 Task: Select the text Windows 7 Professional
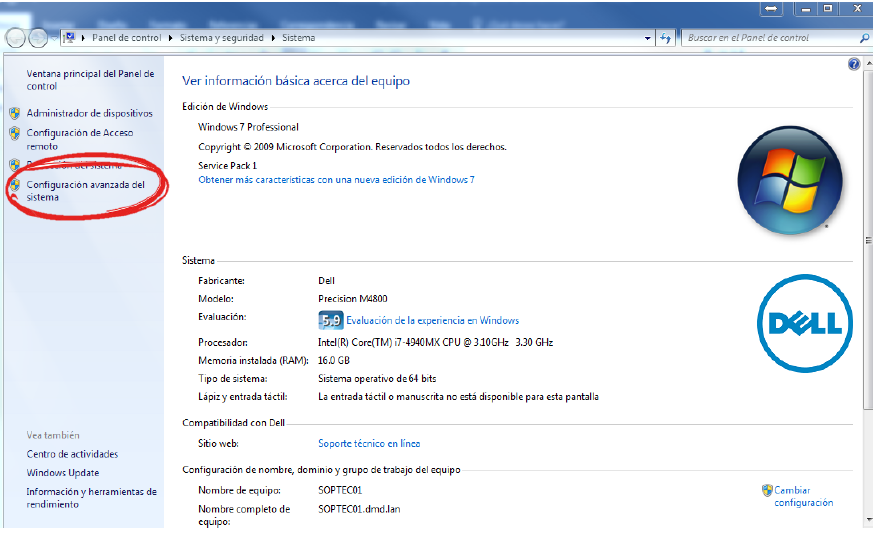click(x=248, y=127)
